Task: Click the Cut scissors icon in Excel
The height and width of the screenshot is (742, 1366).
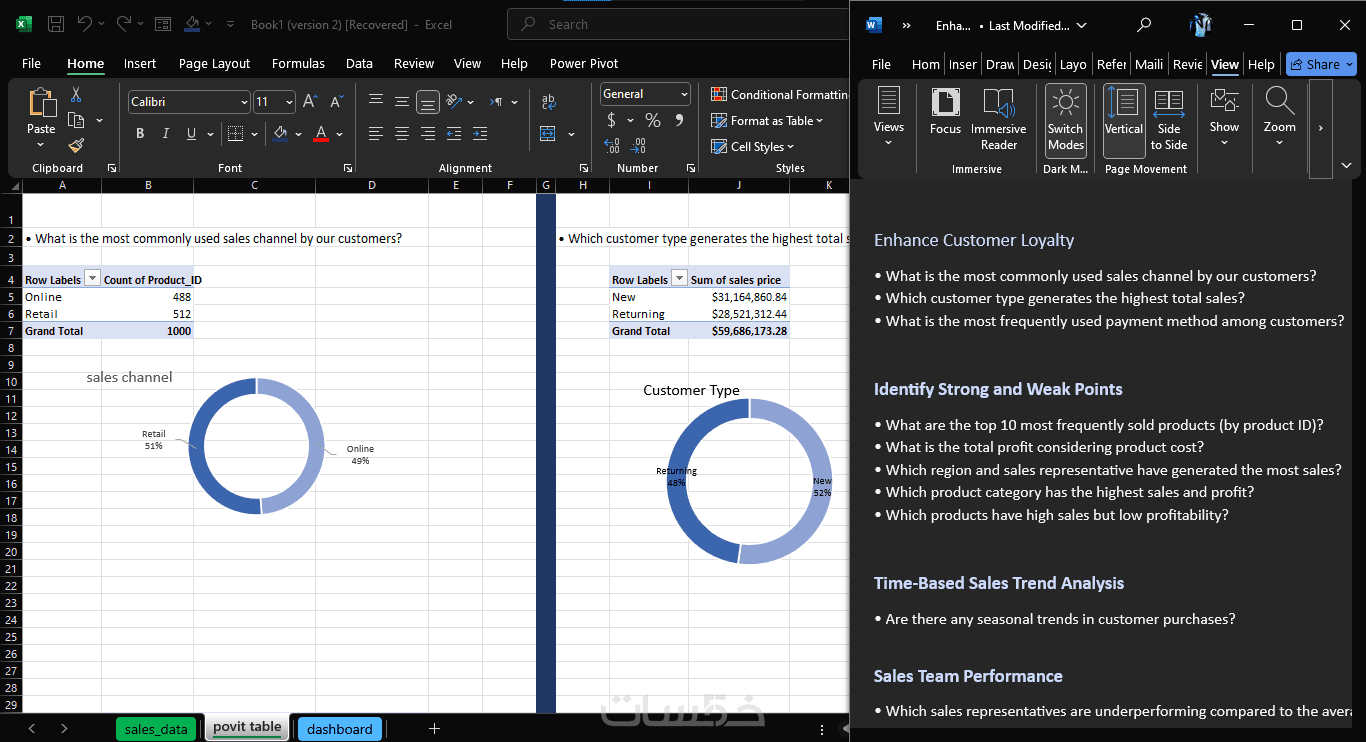Action: click(76, 95)
